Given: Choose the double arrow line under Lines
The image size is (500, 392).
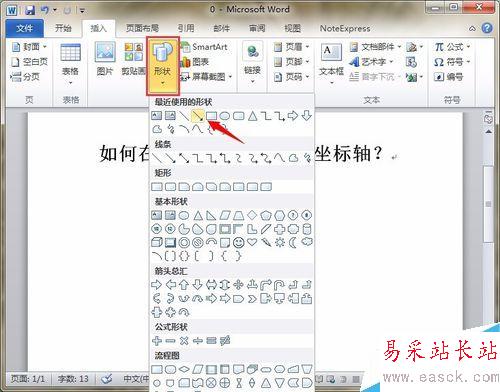Looking at the screenshot, I should pos(184,158).
